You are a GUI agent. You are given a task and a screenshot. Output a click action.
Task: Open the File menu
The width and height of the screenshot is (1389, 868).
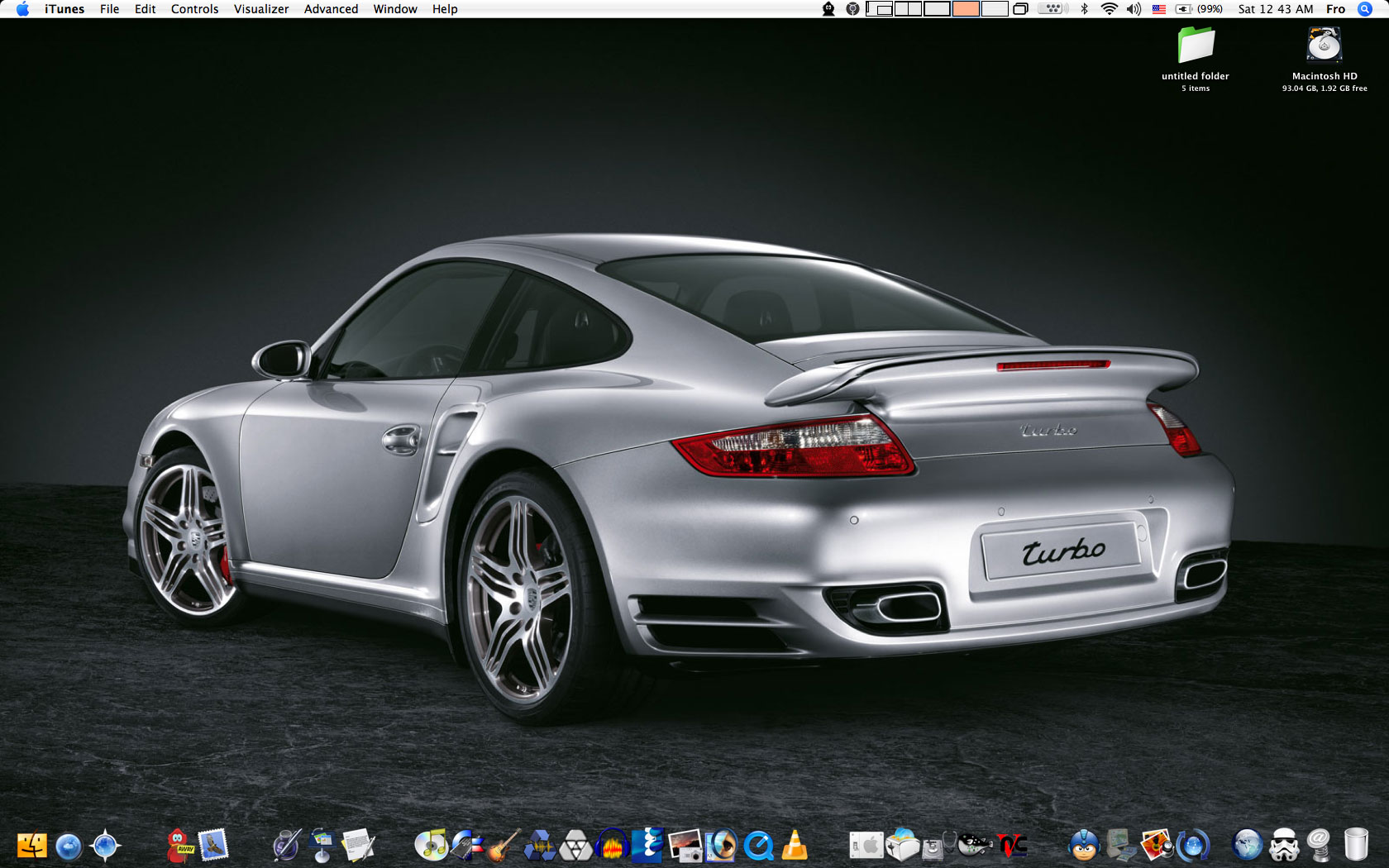109,9
